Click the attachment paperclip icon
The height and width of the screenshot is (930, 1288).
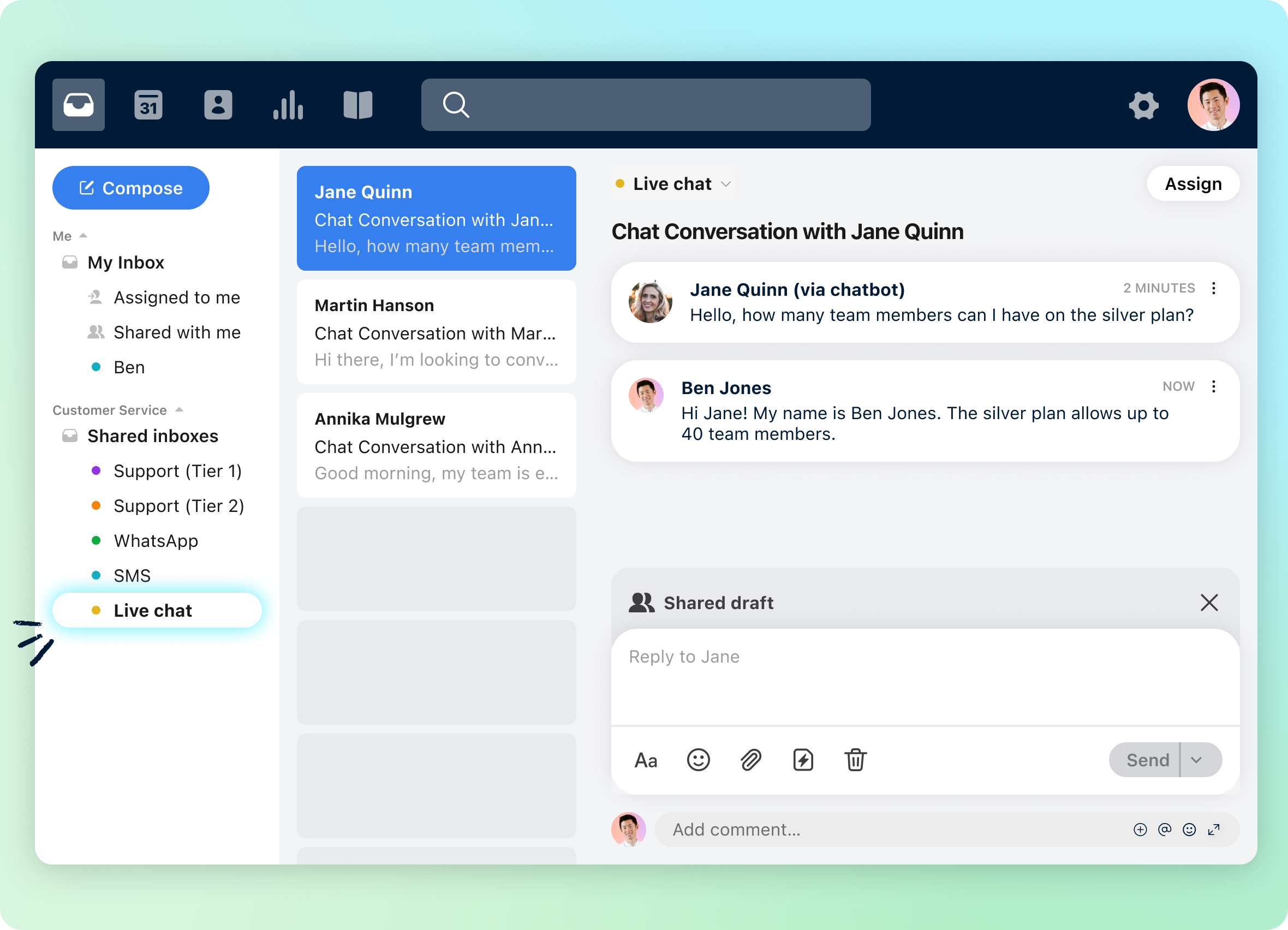pos(751,760)
